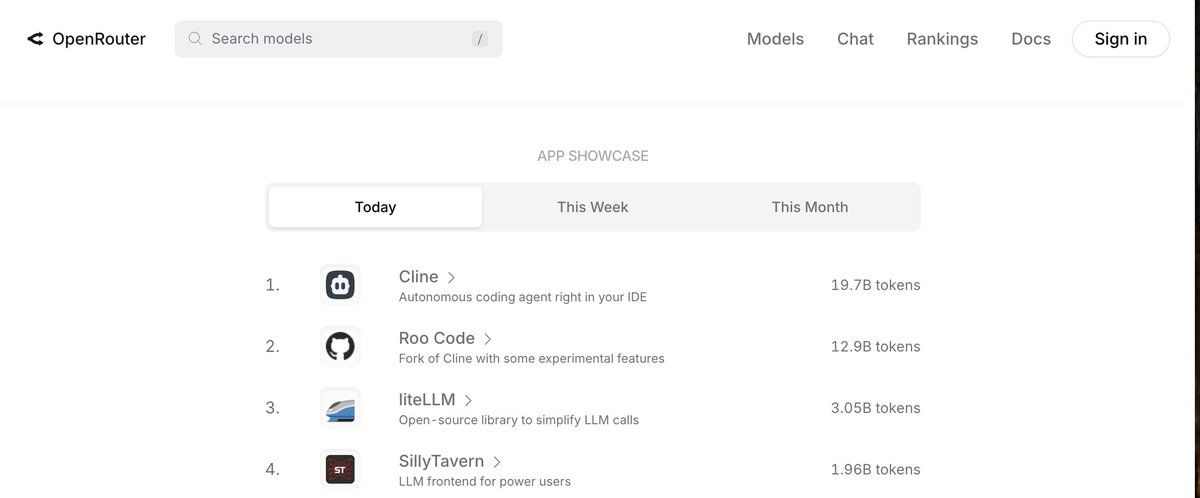Click the rank number 1. beside Cline

(x=272, y=285)
